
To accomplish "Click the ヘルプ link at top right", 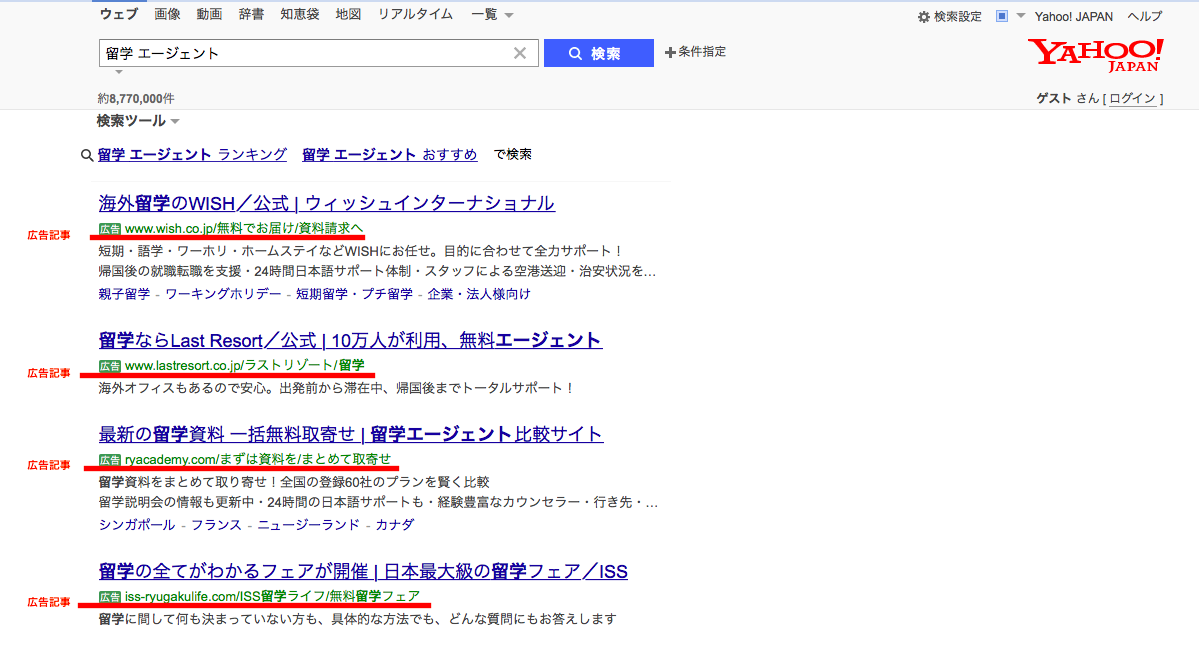I will (1145, 17).
